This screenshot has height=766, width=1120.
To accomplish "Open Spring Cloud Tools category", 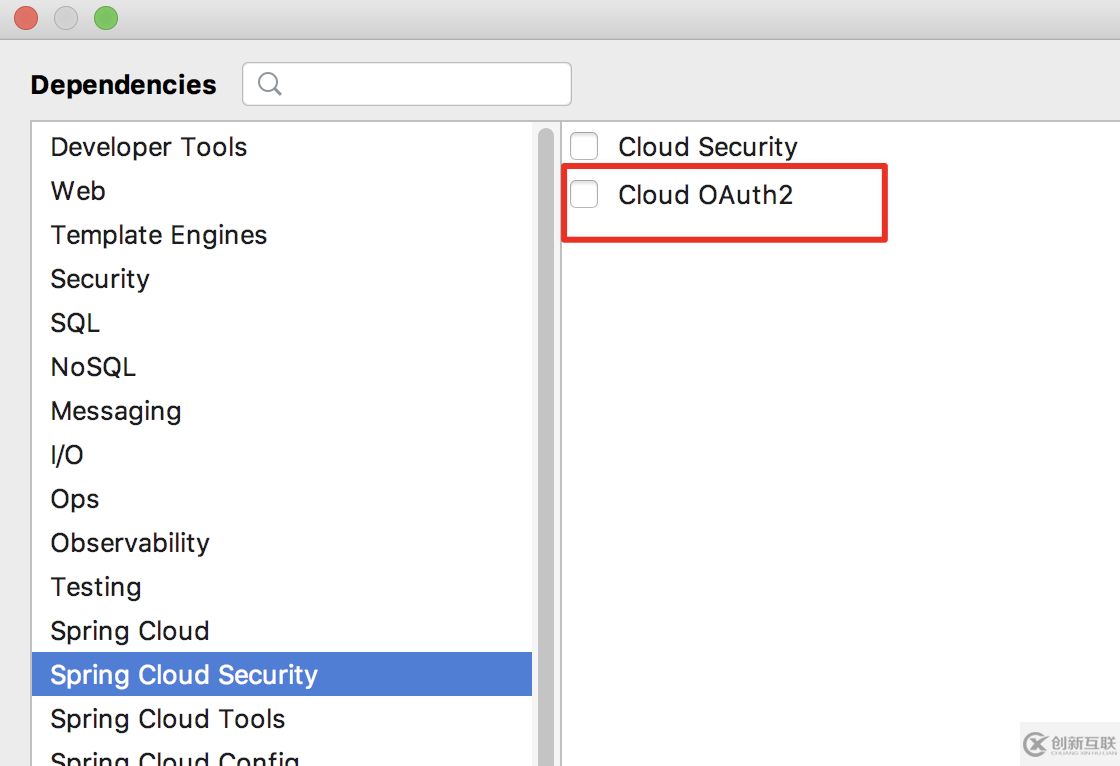I will pyautogui.click(x=168, y=719).
